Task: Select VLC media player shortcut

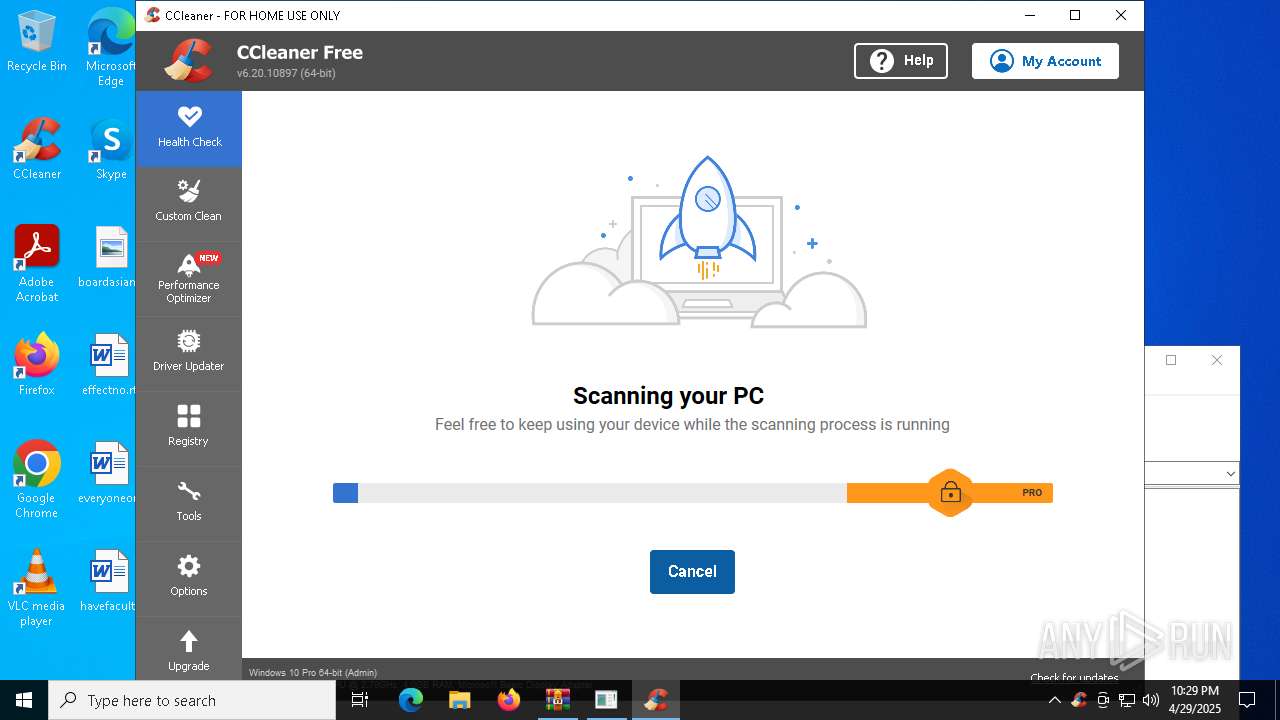Action: pos(37,588)
